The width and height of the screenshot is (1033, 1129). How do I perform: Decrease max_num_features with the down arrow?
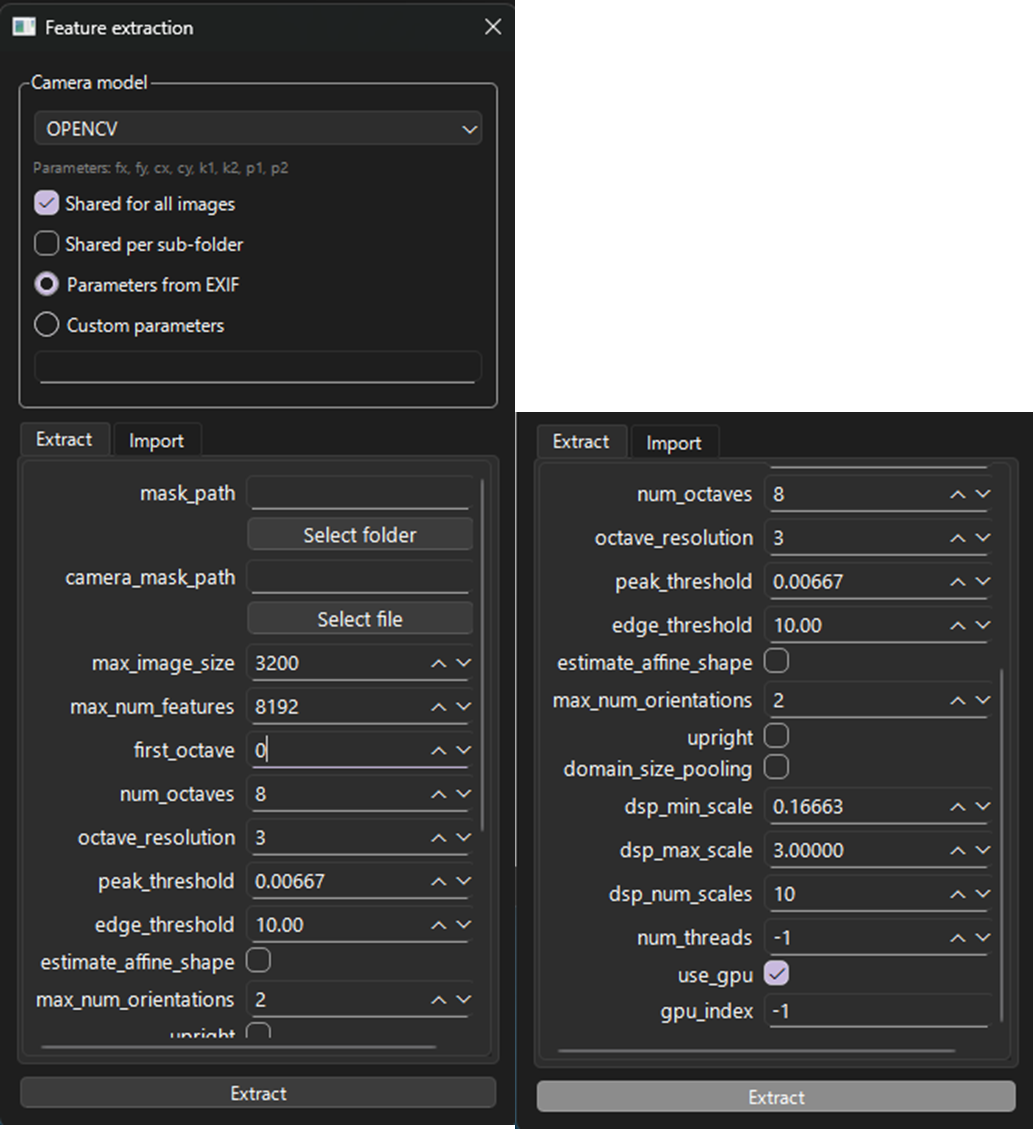click(463, 707)
